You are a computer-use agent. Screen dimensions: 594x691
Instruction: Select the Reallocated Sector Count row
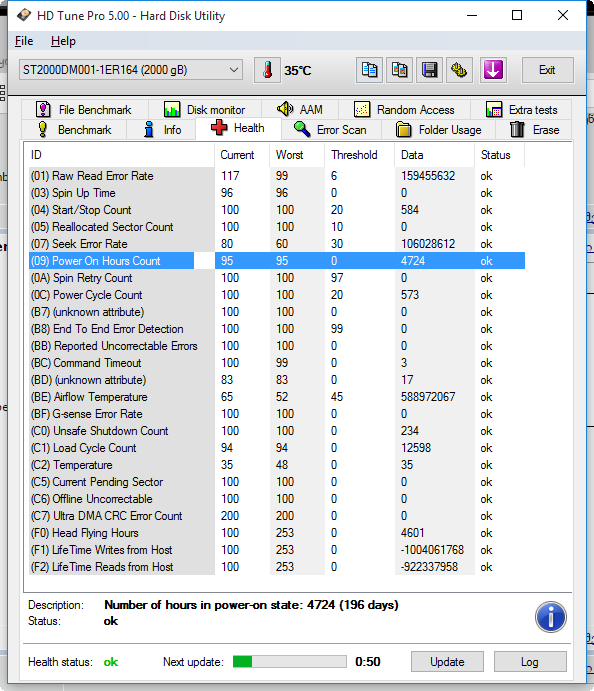point(277,227)
